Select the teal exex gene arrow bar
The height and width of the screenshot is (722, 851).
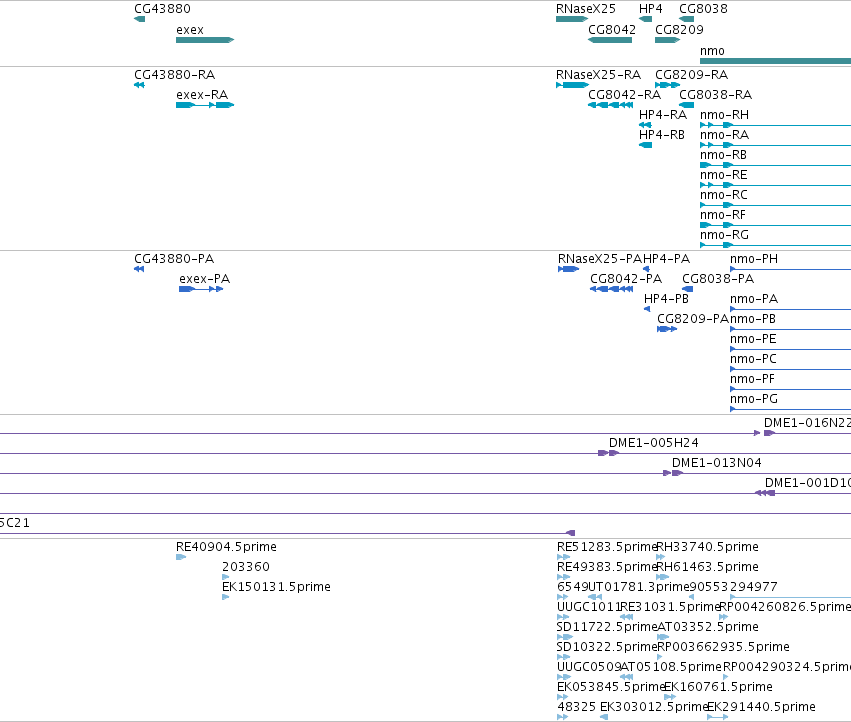tap(205, 40)
